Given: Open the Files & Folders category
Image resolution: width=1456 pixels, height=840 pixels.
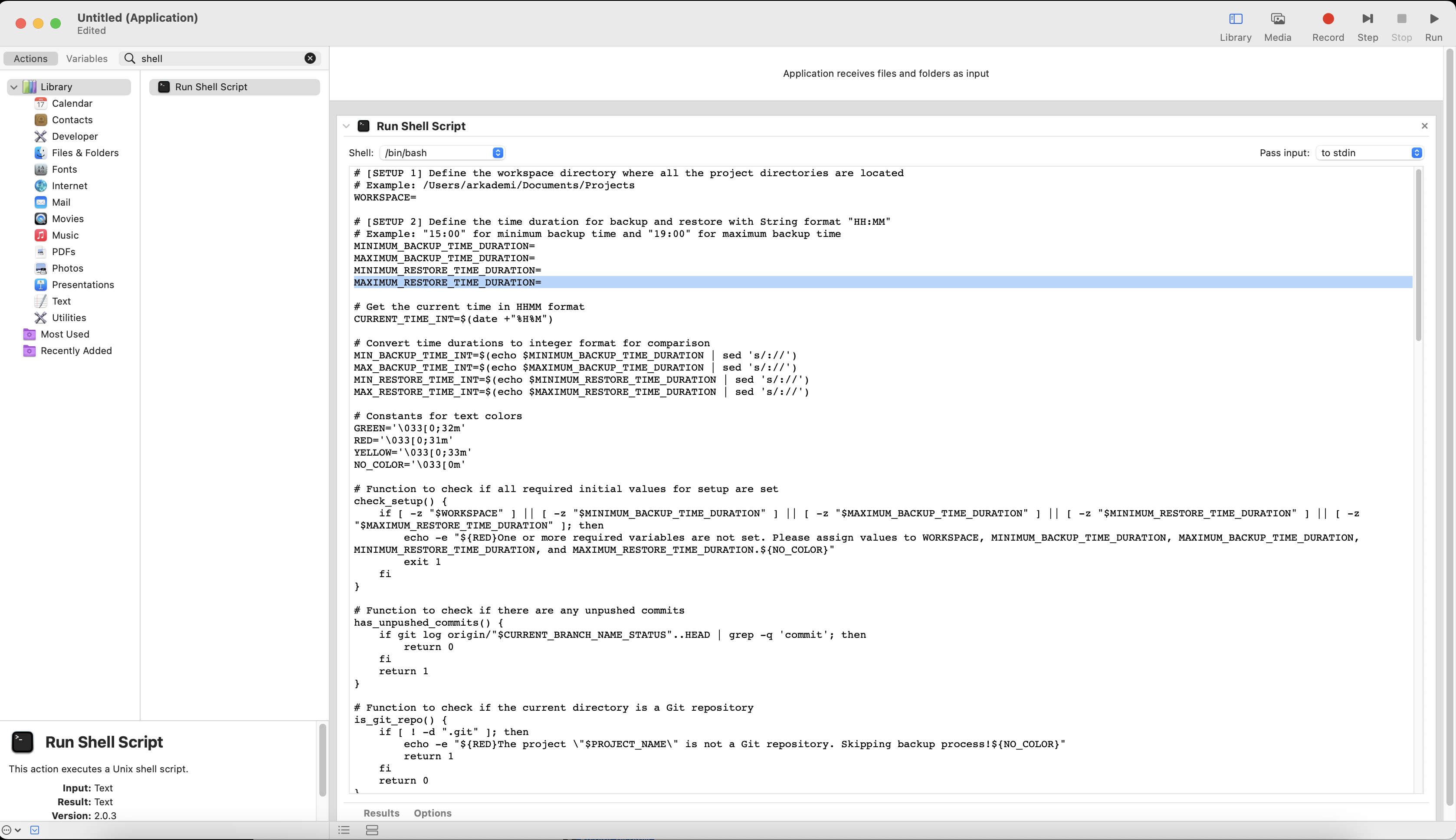Looking at the screenshot, I should click(85, 152).
